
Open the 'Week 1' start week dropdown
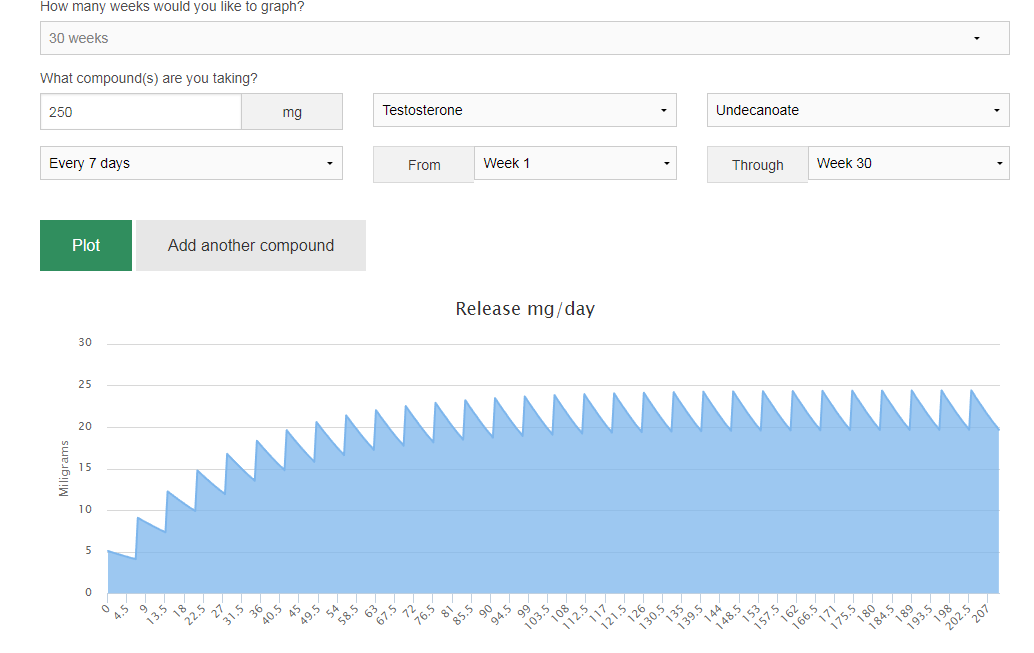click(575, 163)
